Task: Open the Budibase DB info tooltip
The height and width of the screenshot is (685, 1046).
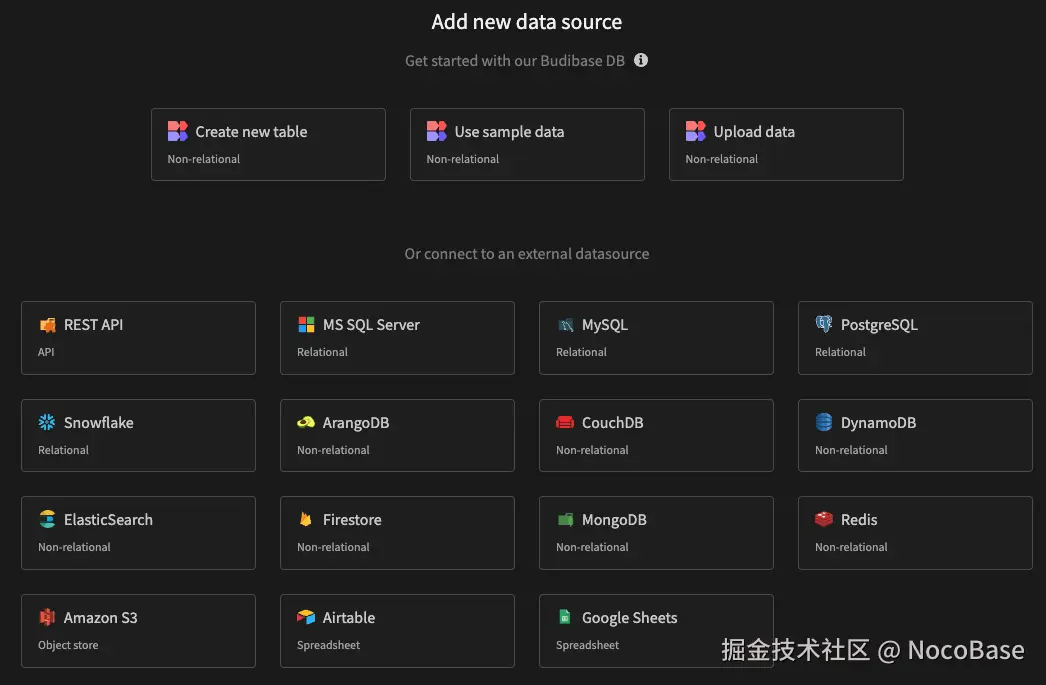Action: coord(640,60)
